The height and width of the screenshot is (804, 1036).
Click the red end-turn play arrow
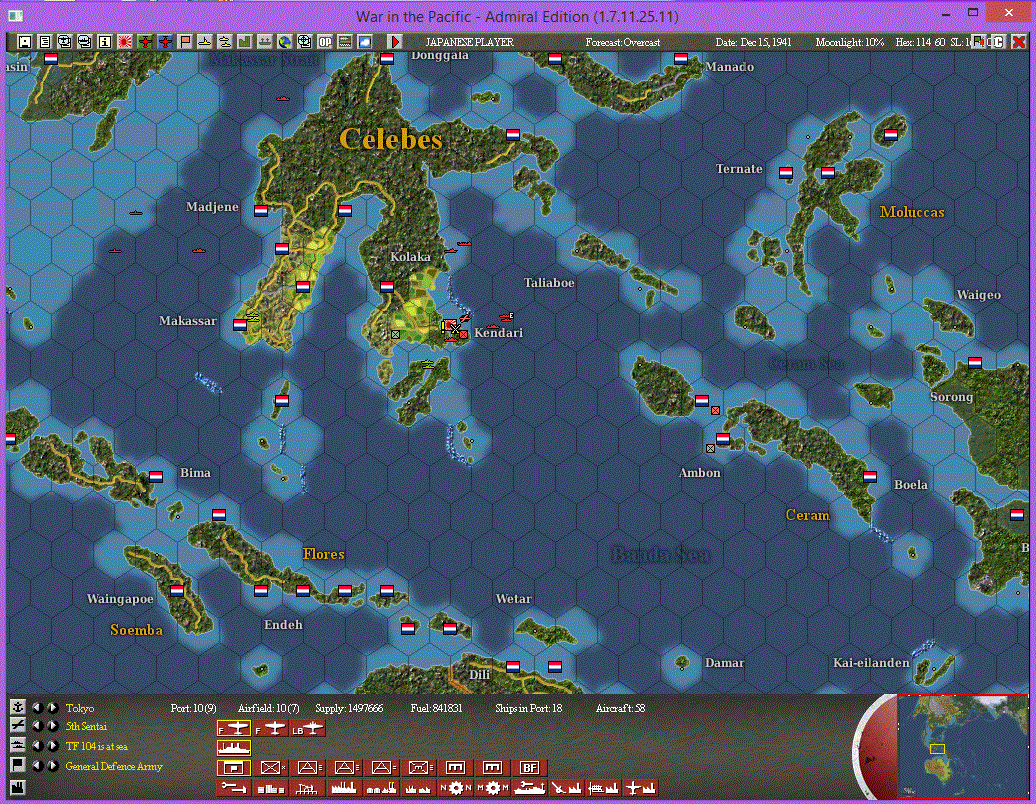[x=395, y=42]
